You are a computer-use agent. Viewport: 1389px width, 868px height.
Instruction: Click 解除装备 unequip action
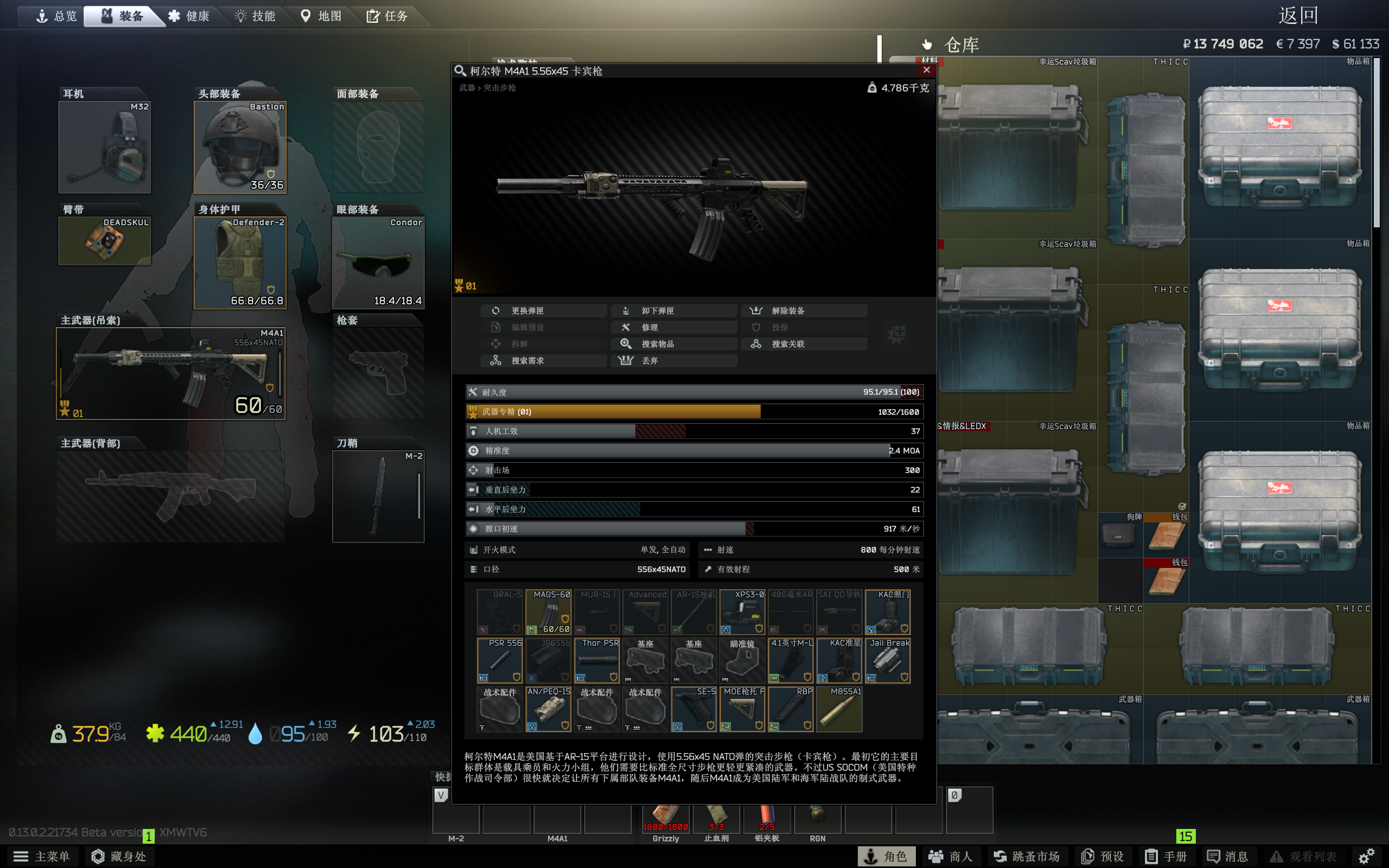pyautogui.click(x=804, y=310)
